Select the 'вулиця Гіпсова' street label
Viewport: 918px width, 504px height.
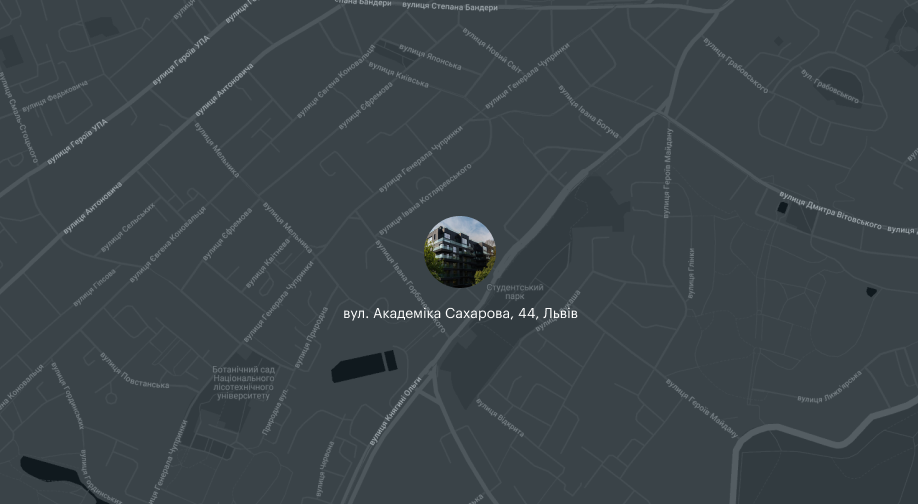(94, 287)
